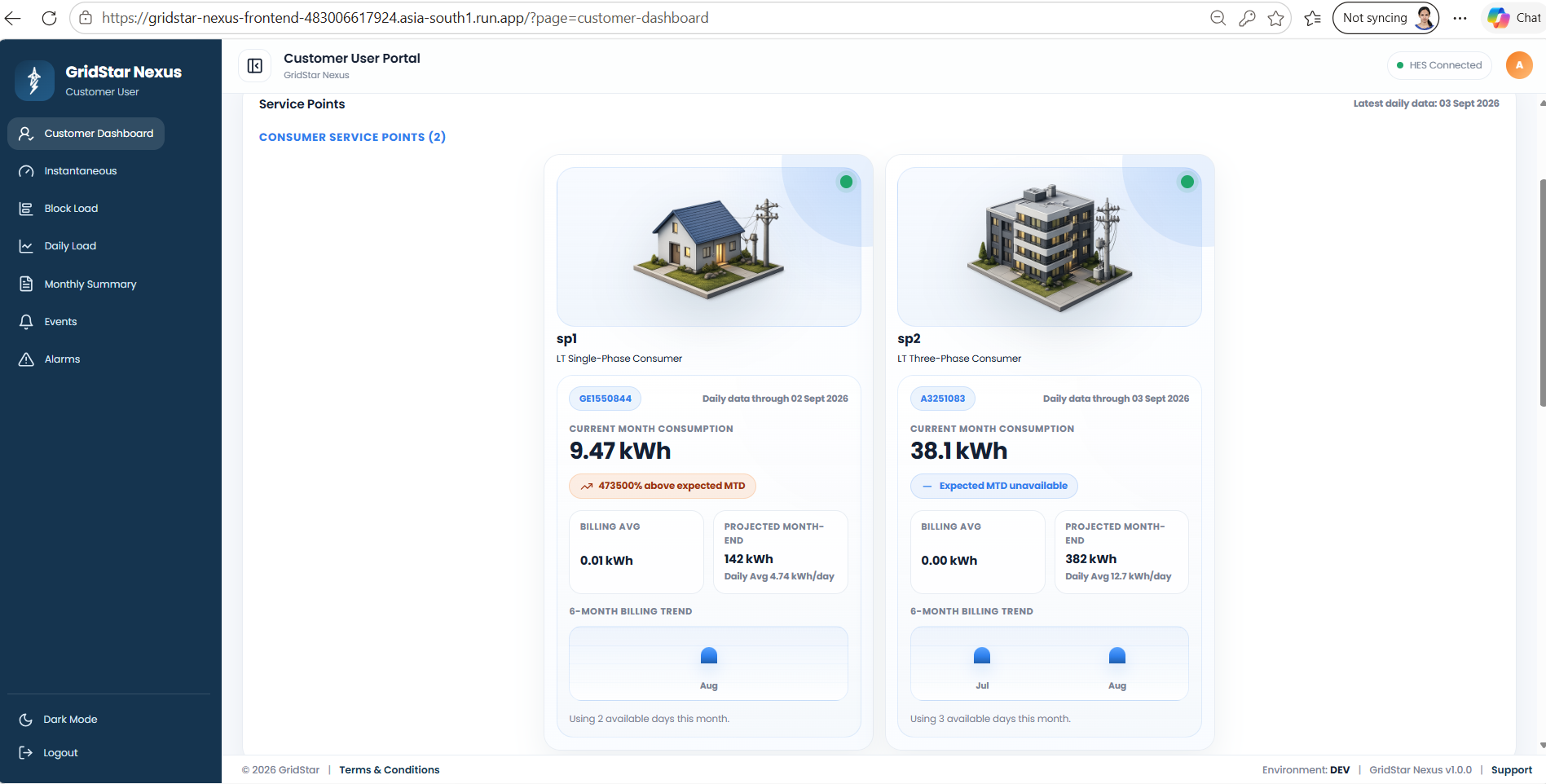
Task: Open the browser favorites list icon
Action: coord(1312,18)
